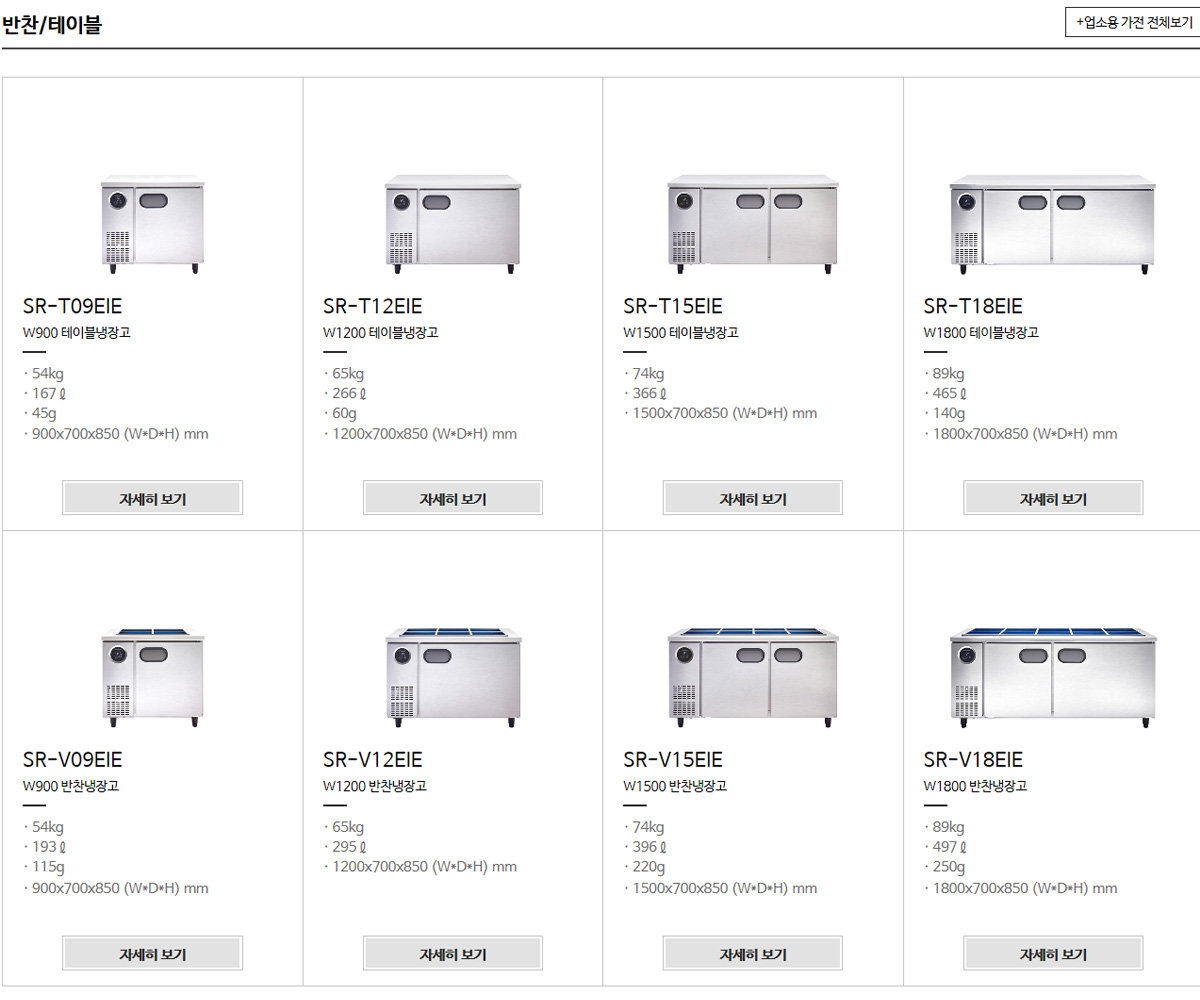Select the SR-T15EIE model name title
The height and width of the screenshot is (1000, 1200).
[x=672, y=307]
